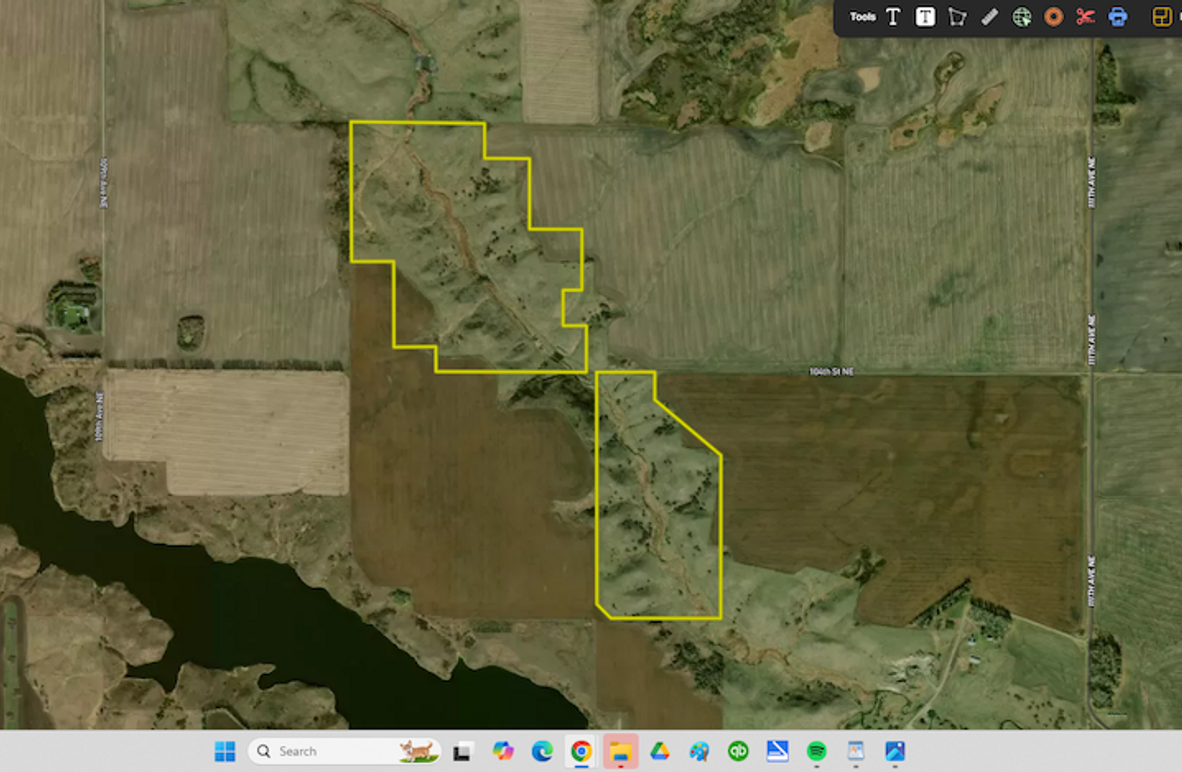This screenshot has height=772, width=1182.
Task: Select the plain text label tool
Action: coord(893,17)
